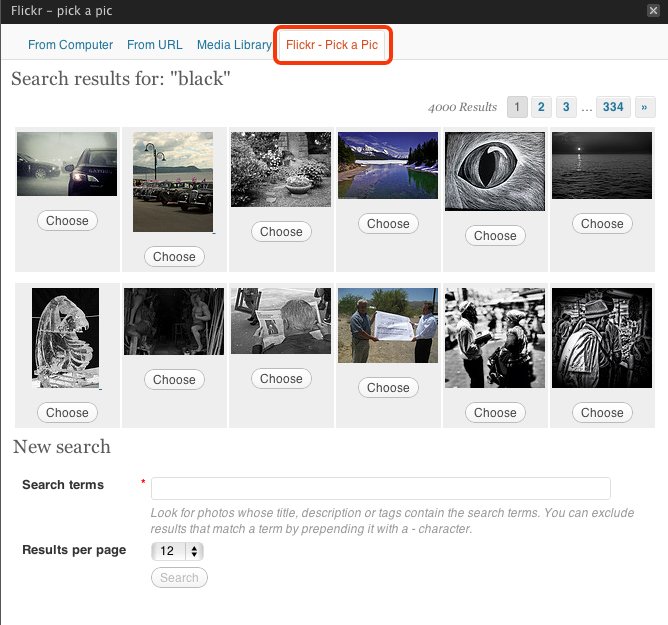Choose the striped robe man photo
Viewport: 668px width, 625px height.
coord(602,412)
